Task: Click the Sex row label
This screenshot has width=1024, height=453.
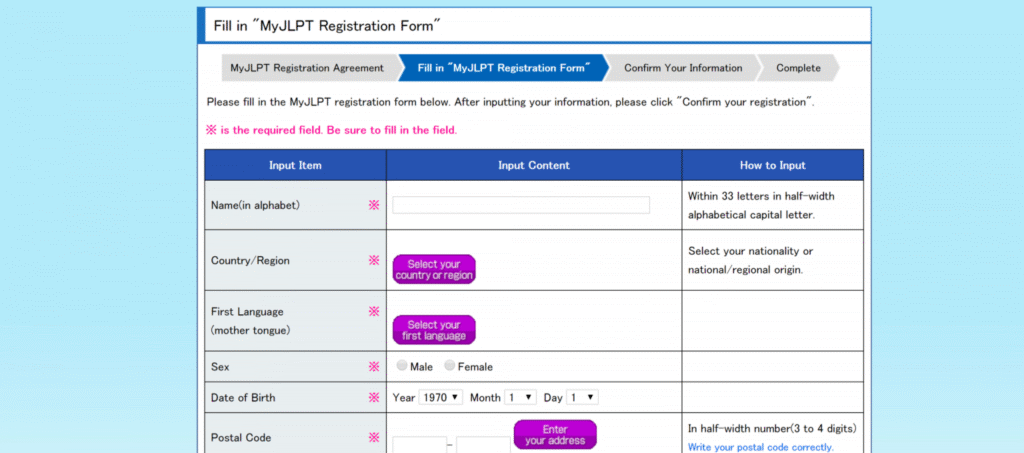Action: 220,367
